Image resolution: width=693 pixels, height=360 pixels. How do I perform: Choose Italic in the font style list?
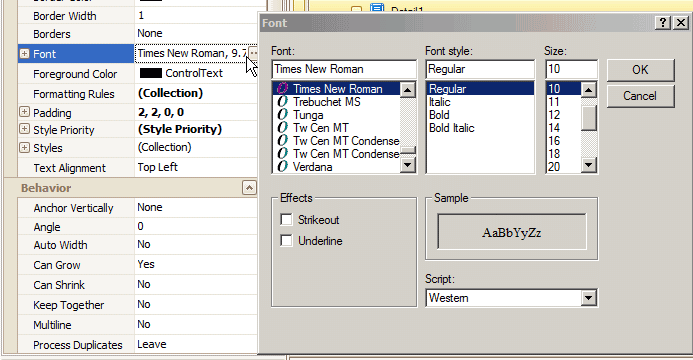[x=440, y=102]
